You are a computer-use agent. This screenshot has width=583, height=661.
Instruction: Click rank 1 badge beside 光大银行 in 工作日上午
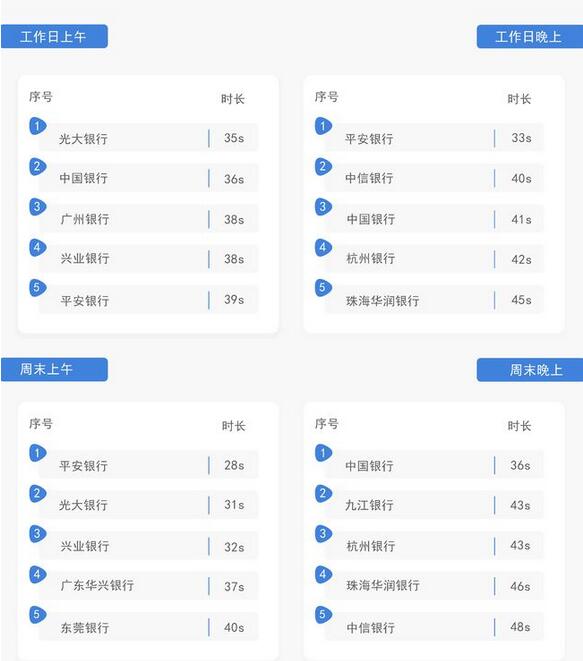coord(38,126)
